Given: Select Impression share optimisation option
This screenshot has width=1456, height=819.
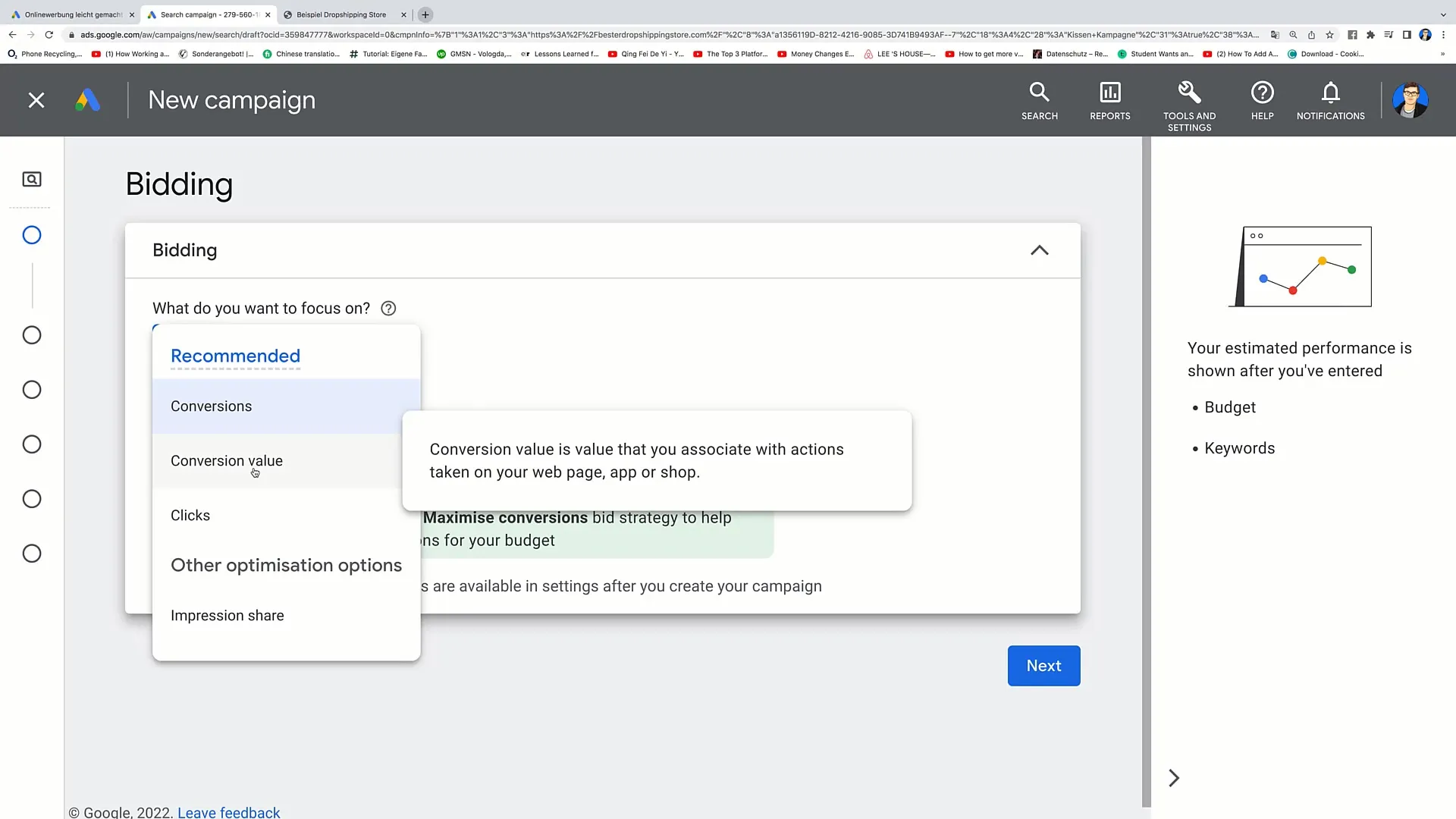Looking at the screenshot, I should [228, 615].
